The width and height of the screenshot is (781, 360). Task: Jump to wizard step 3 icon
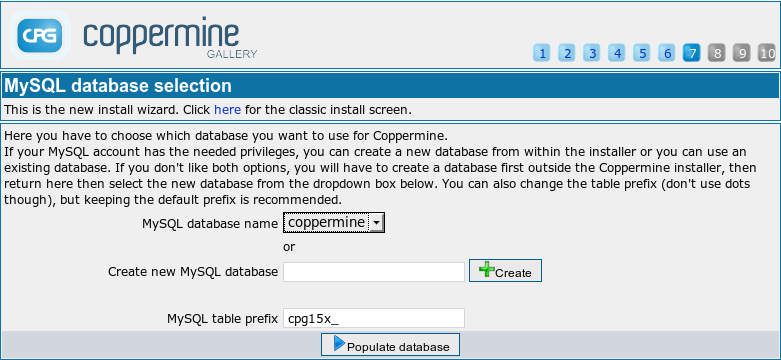[592, 53]
